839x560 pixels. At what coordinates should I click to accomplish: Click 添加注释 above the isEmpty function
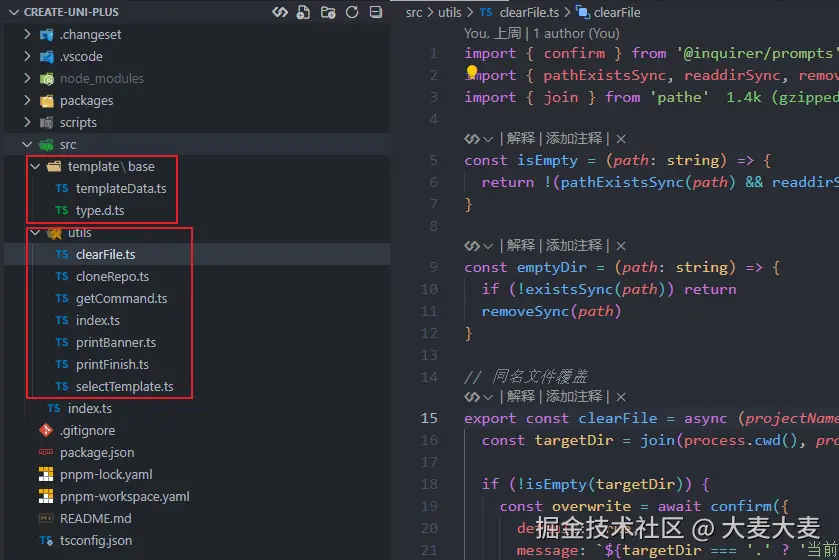tap(574, 139)
